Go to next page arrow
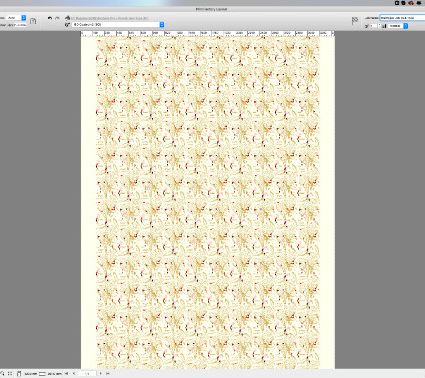425x378 pixels. tap(101, 374)
